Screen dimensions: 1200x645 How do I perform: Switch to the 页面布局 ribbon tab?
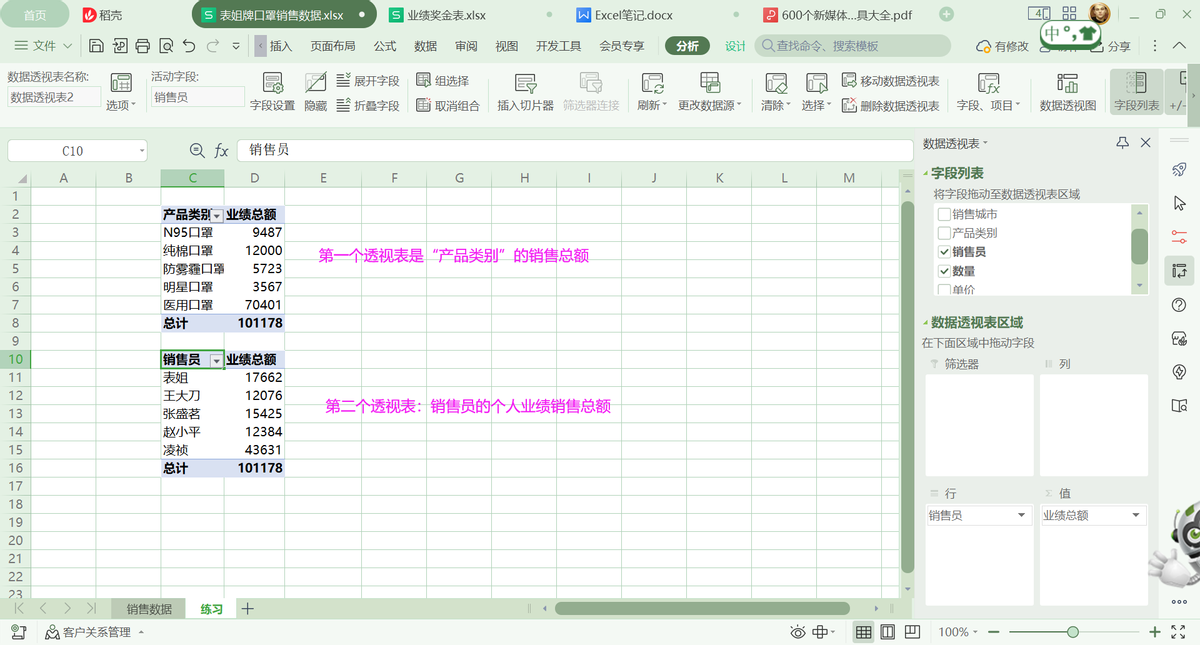coord(333,46)
